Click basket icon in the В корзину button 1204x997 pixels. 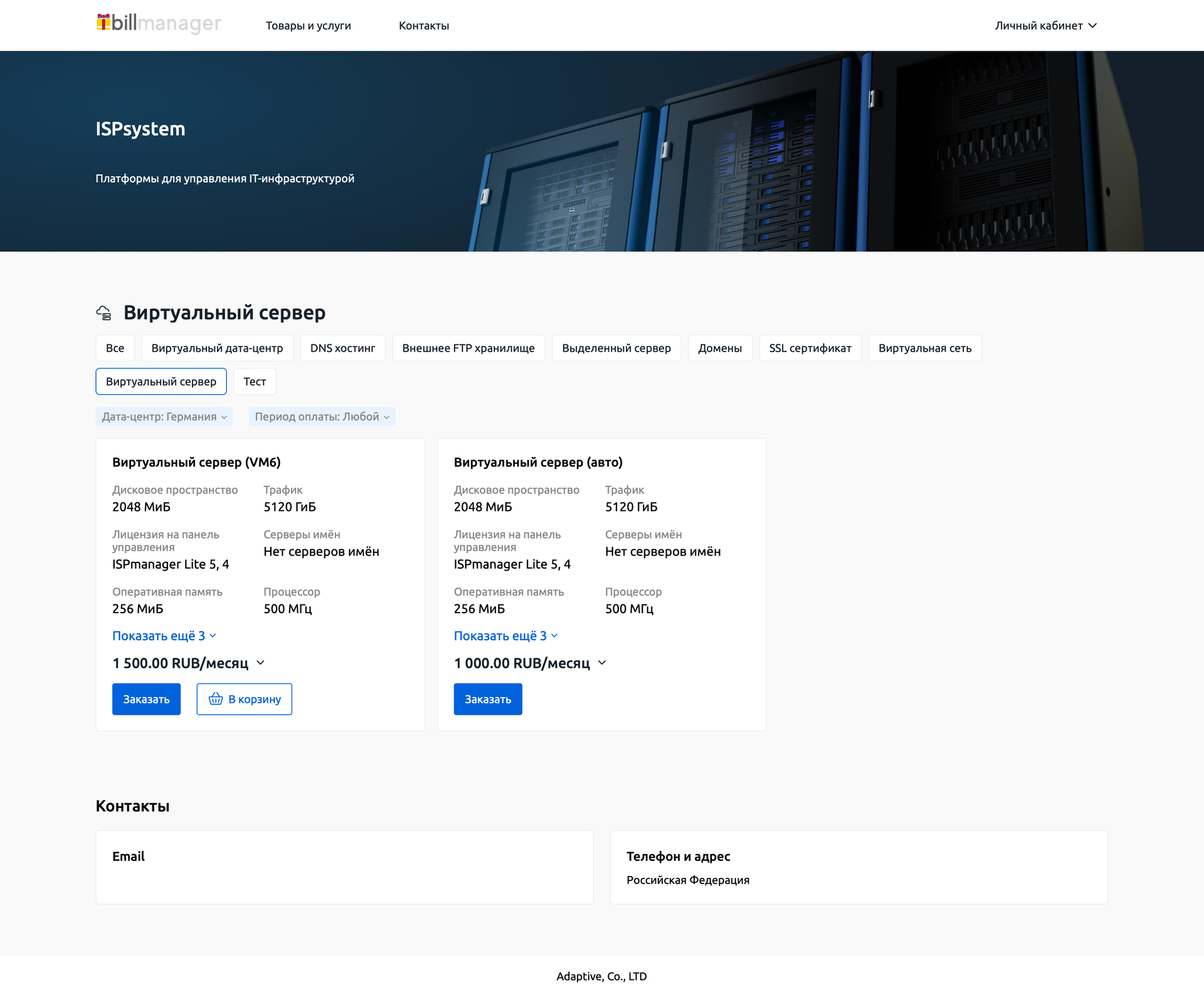(216, 699)
